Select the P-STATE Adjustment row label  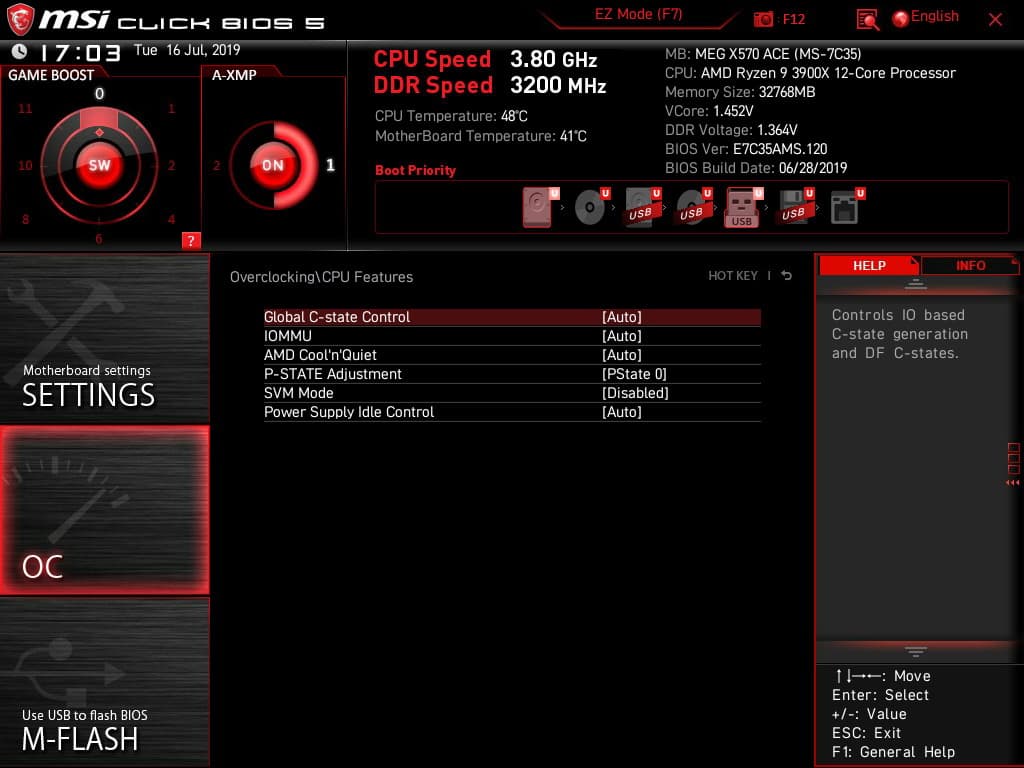332,374
